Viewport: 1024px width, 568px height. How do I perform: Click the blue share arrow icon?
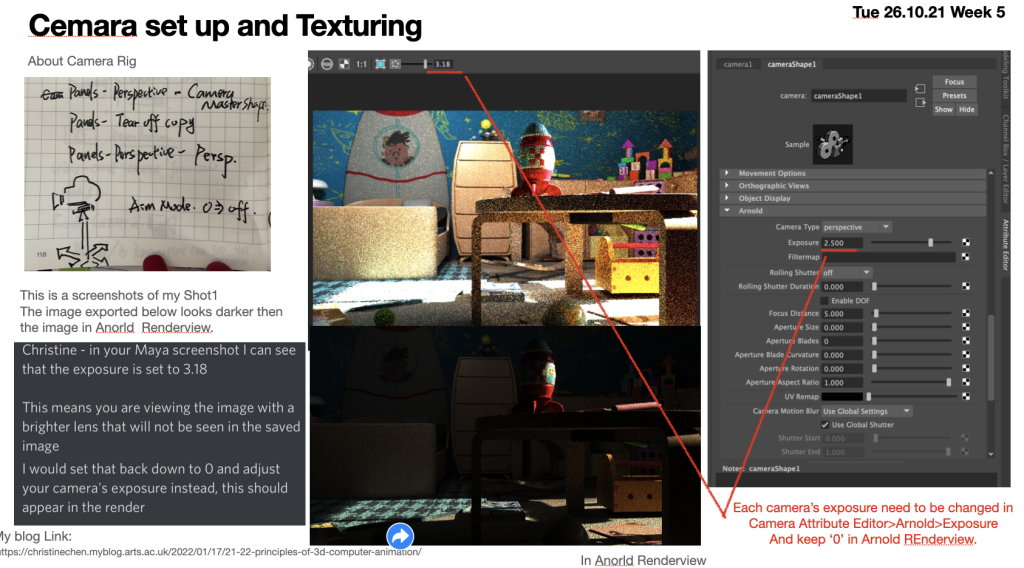pos(400,536)
